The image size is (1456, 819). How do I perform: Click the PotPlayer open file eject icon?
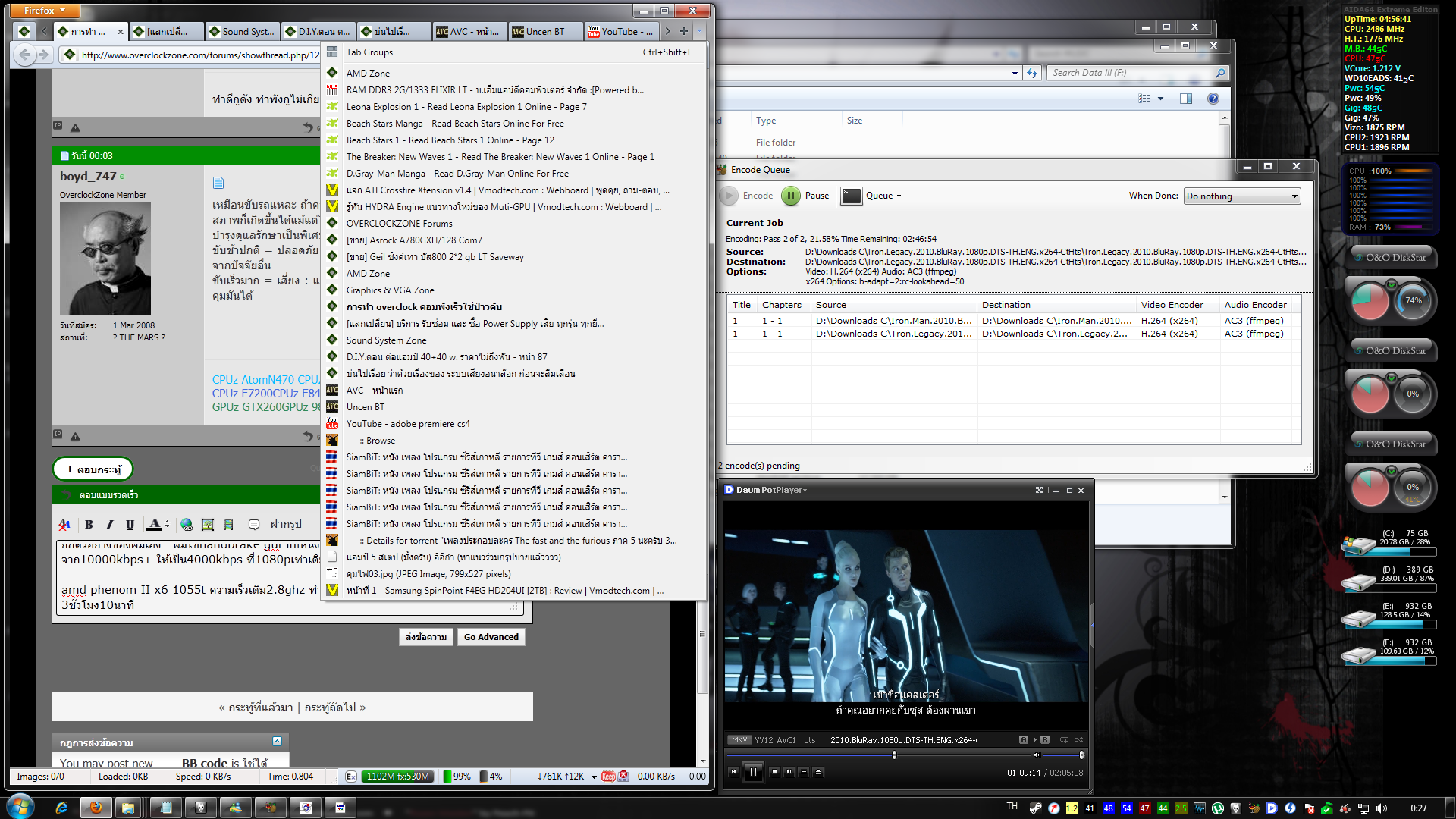tap(818, 771)
